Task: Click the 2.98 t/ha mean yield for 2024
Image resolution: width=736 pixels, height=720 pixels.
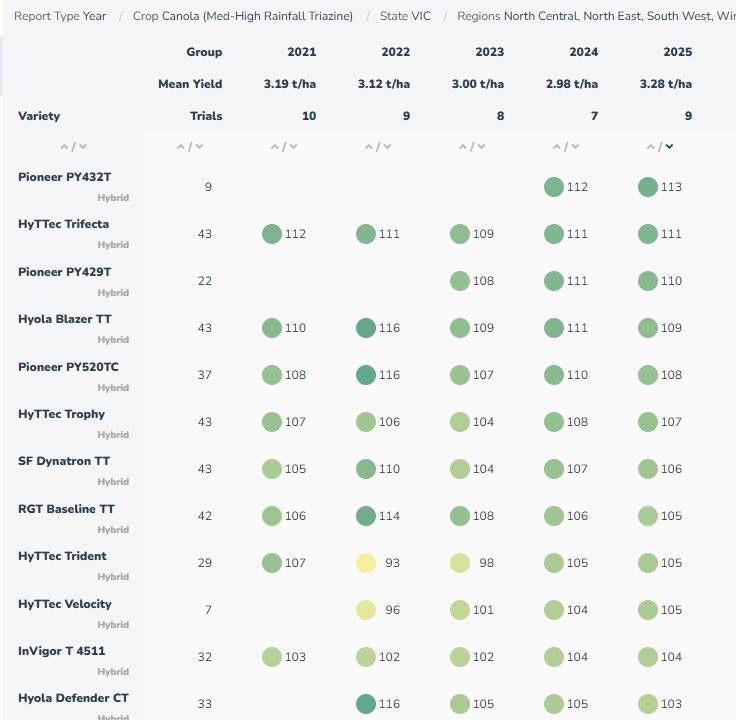Action: point(572,84)
